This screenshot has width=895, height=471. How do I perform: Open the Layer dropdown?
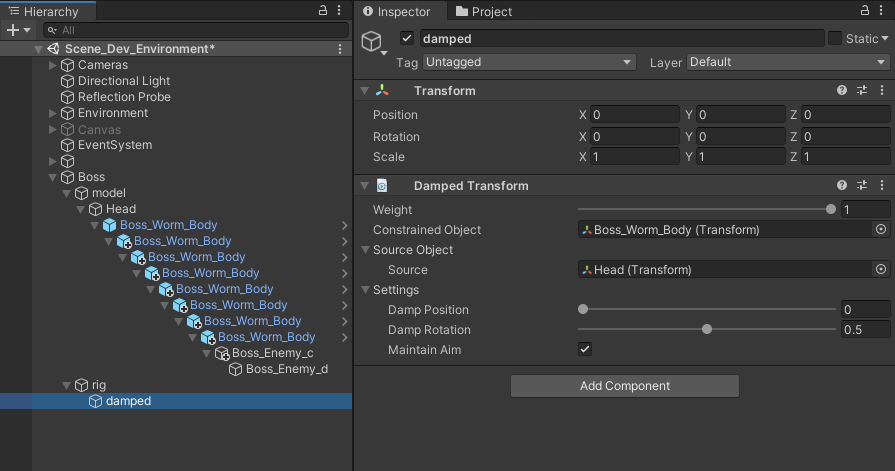[787, 62]
